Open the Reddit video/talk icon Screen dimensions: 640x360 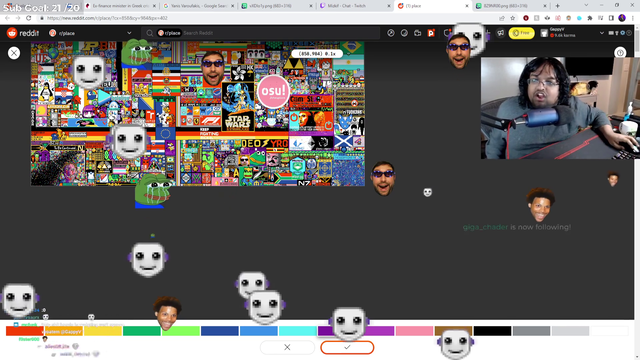pos(418,33)
